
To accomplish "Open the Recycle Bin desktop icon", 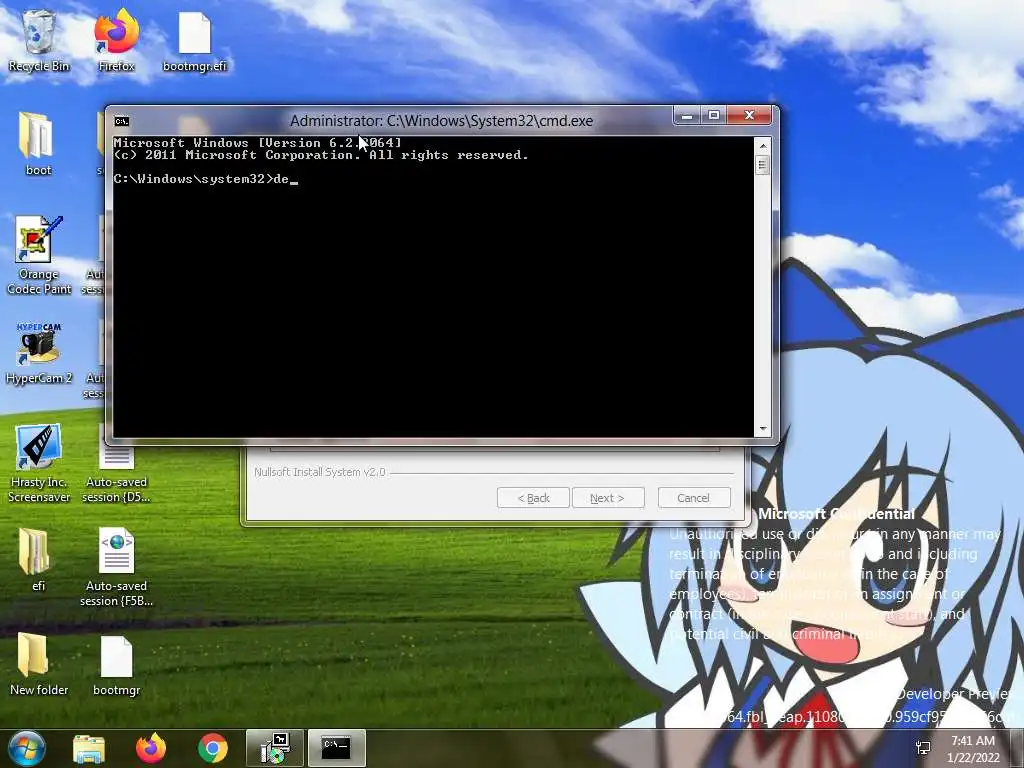I will tap(39, 40).
